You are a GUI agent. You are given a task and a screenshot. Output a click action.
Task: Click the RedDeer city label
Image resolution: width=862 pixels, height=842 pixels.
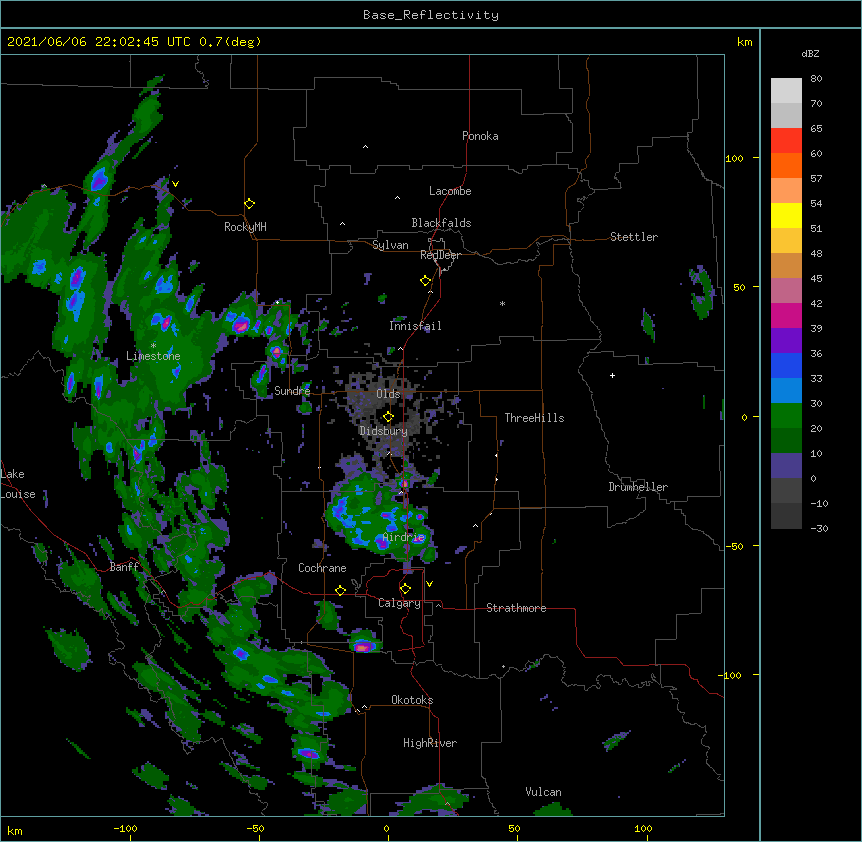point(440,255)
